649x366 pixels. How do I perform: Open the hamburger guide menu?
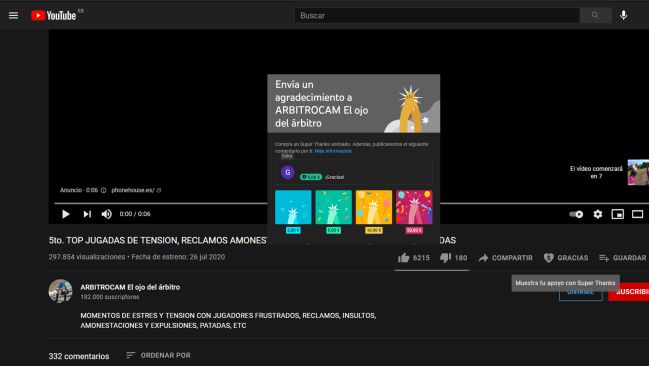coord(13,15)
